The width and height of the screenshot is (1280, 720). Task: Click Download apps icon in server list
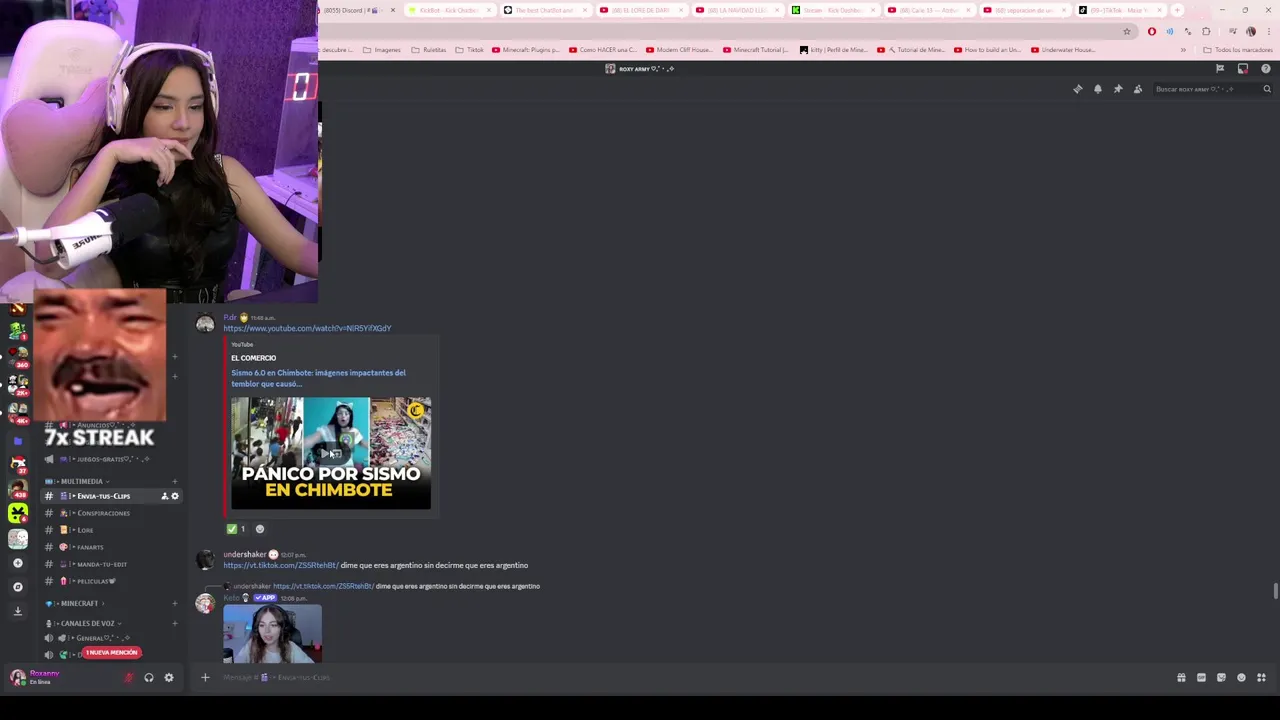(x=17, y=610)
